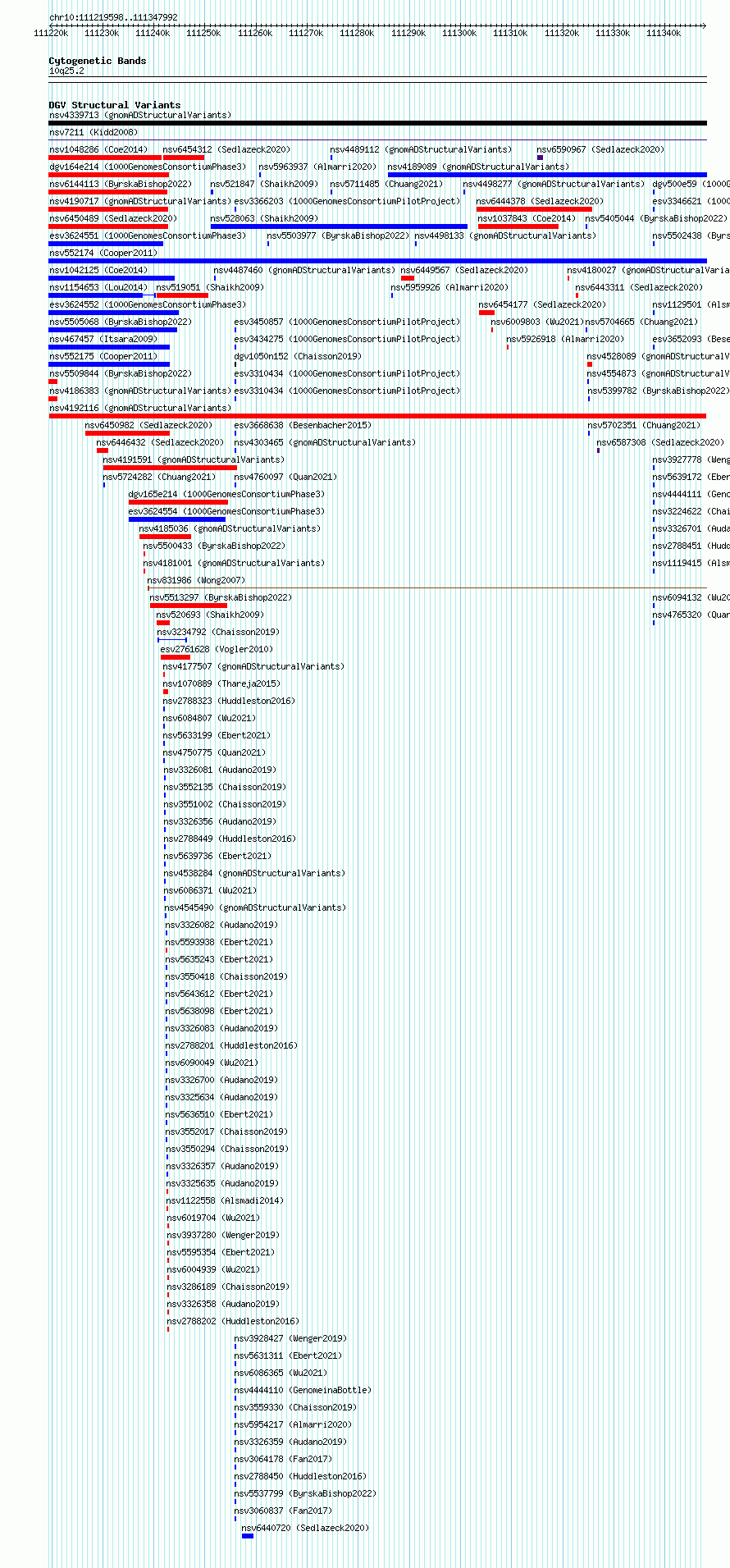The image size is (730, 1568).
Task: Open nsv4189089 (gnomADStructuralVariants) label
Action: coord(478,167)
